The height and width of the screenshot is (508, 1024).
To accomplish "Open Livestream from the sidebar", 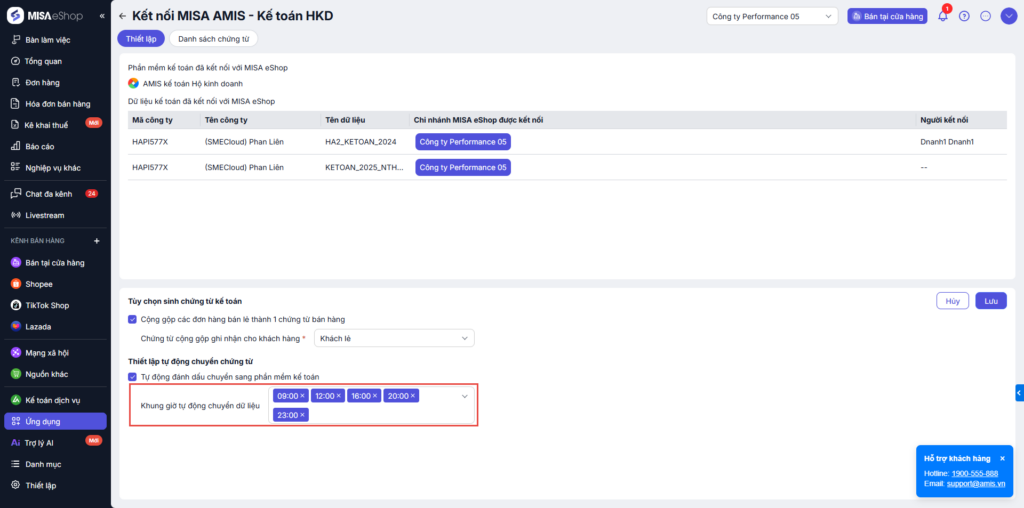I will click(44, 215).
